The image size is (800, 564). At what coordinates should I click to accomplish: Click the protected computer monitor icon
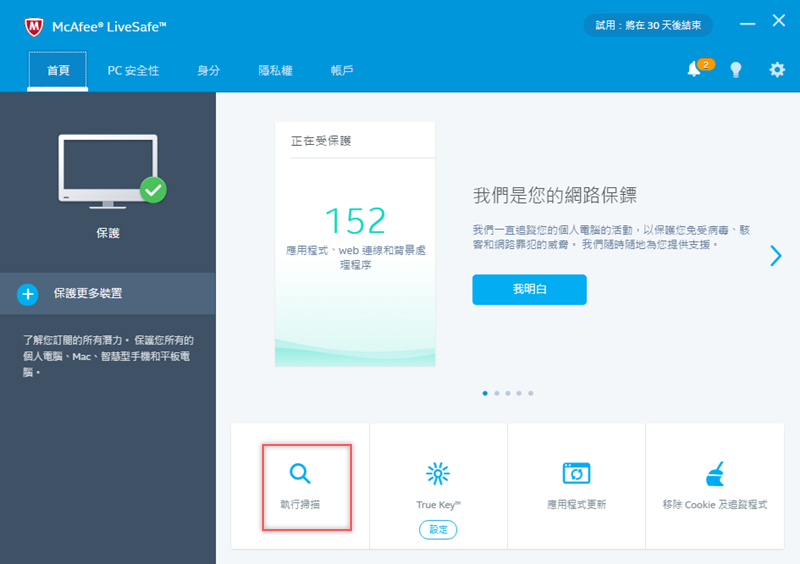point(112,171)
